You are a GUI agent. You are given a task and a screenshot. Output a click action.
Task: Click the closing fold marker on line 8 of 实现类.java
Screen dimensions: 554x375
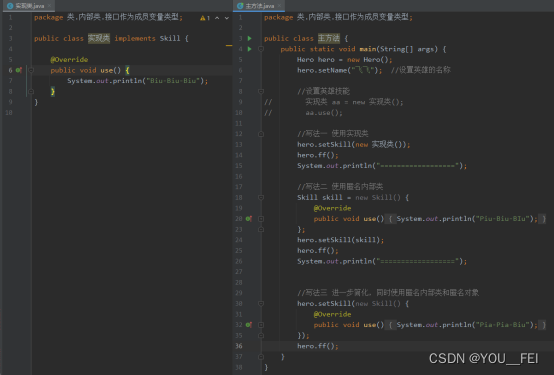31,92
